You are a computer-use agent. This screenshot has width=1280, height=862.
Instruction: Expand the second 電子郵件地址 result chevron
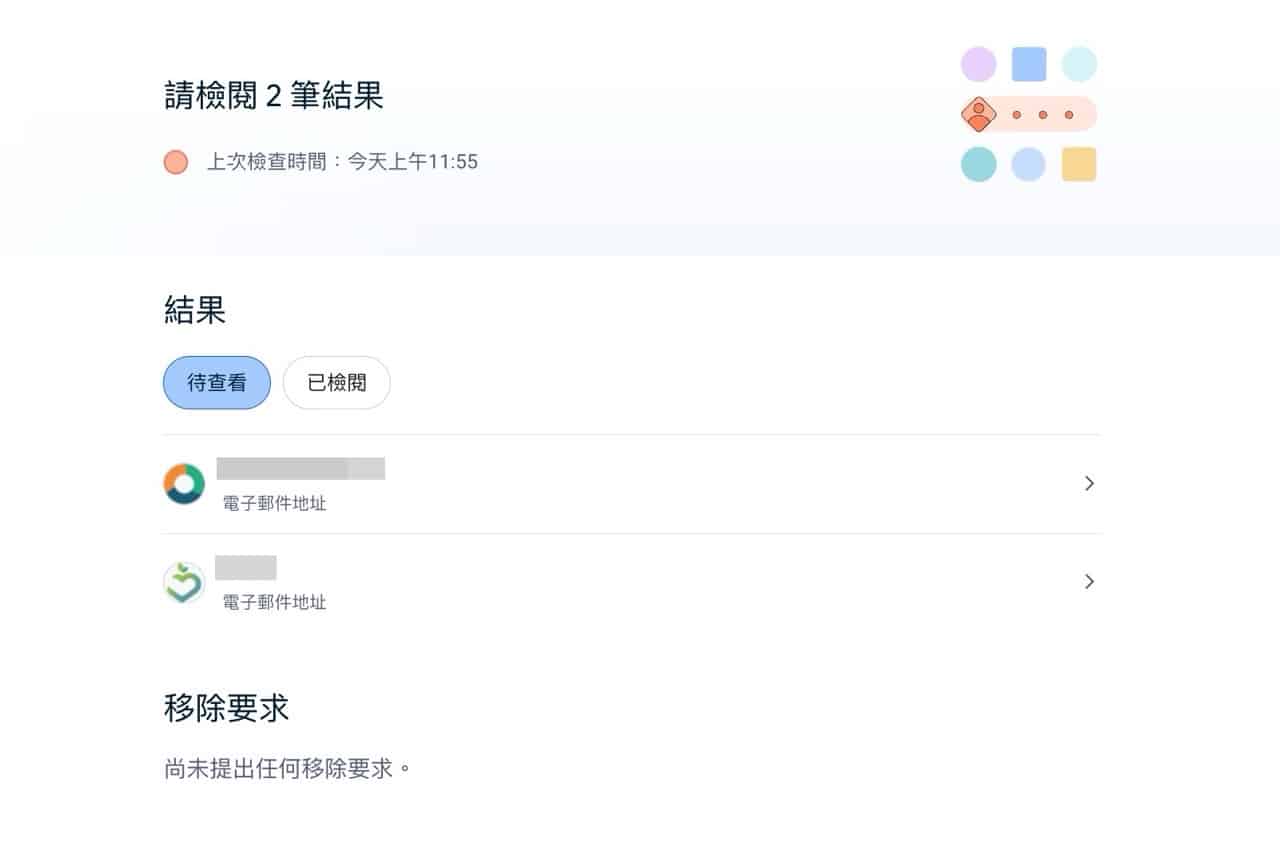pyautogui.click(x=1089, y=581)
